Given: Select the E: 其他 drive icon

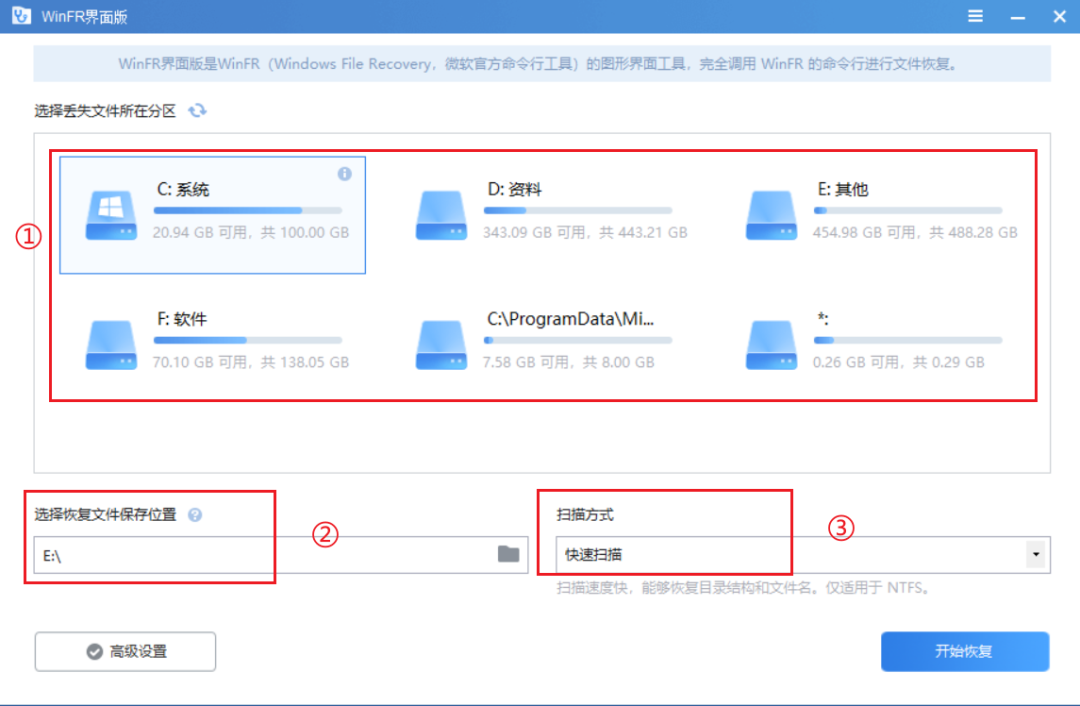Looking at the screenshot, I should tap(771, 216).
